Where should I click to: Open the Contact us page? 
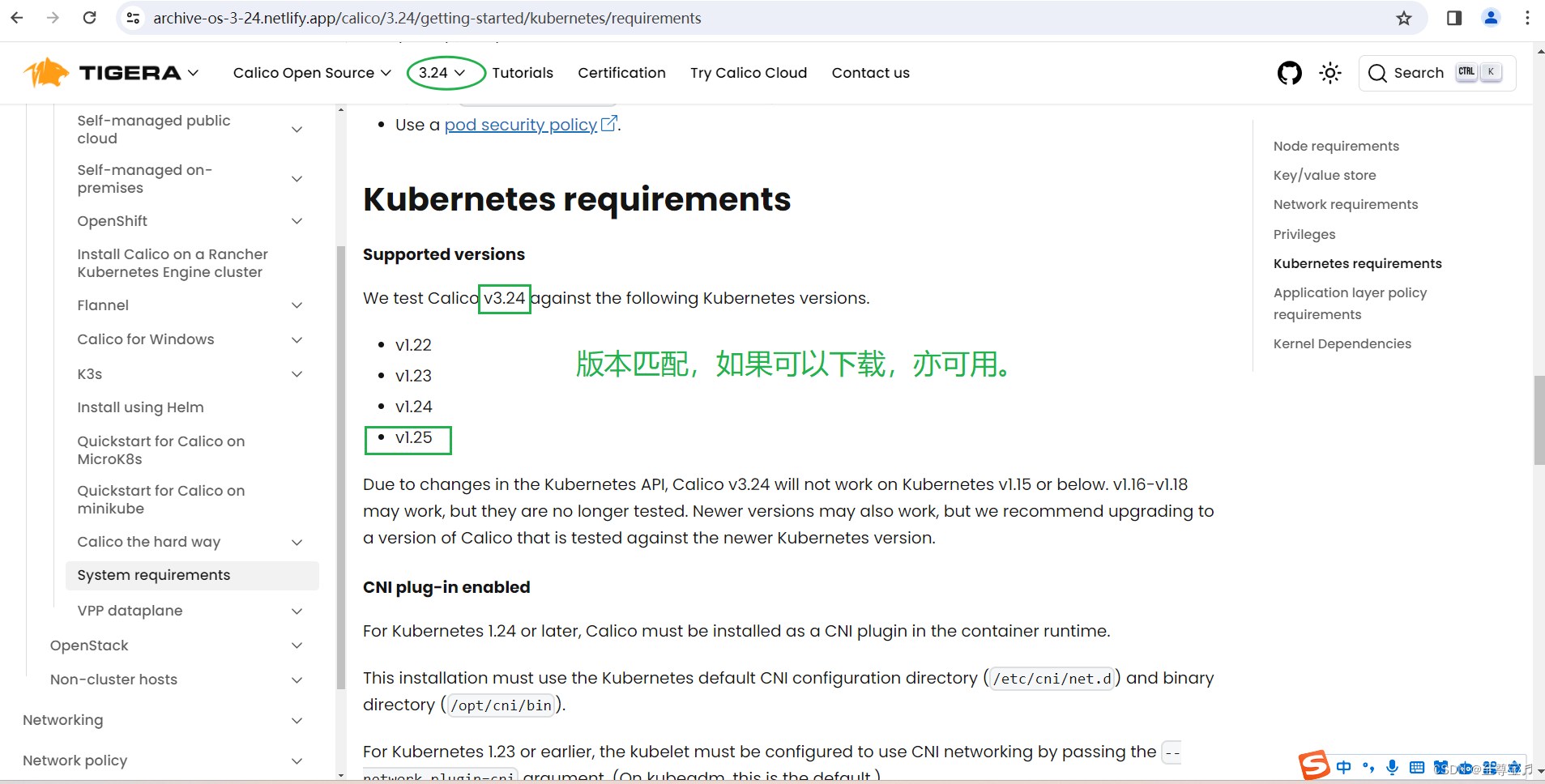pos(870,73)
